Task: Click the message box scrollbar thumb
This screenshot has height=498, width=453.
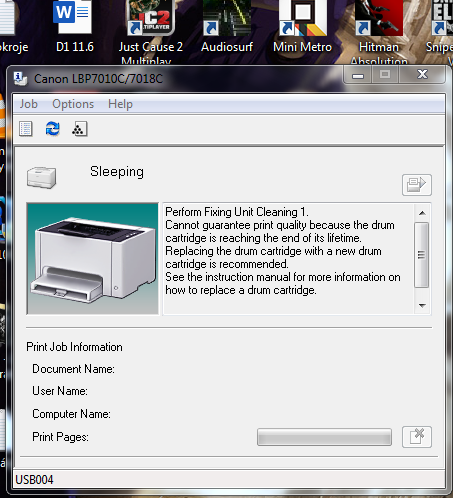Action: pos(421,255)
